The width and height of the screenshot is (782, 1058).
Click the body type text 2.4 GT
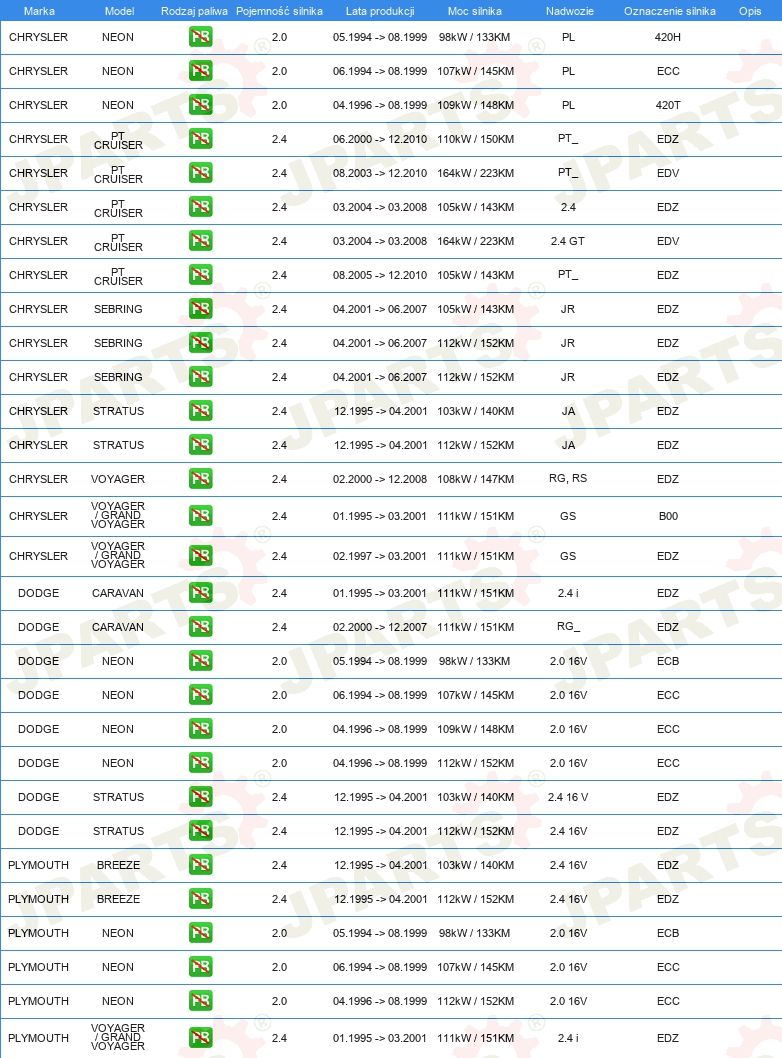tap(568, 241)
